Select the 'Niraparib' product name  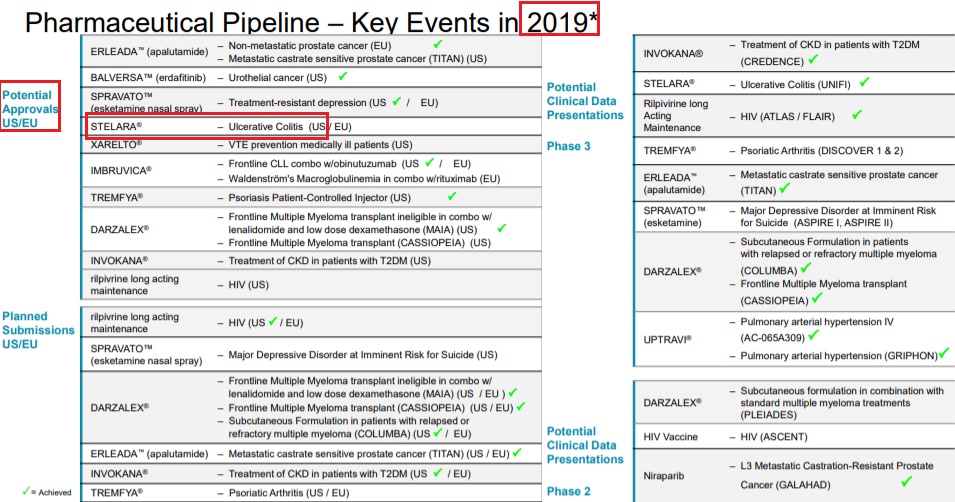point(663,476)
